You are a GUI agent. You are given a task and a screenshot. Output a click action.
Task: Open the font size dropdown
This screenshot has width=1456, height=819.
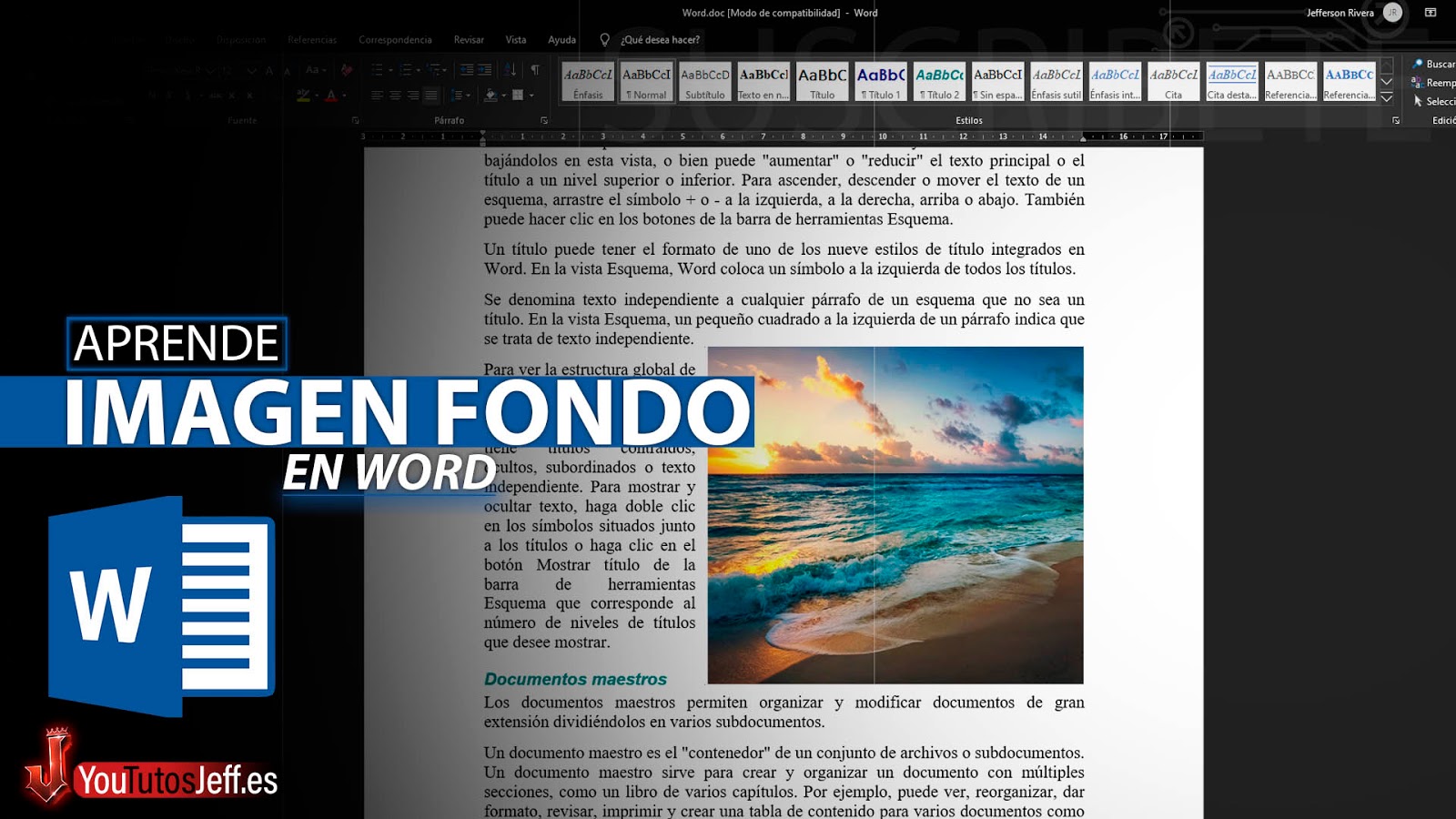click(x=252, y=70)
